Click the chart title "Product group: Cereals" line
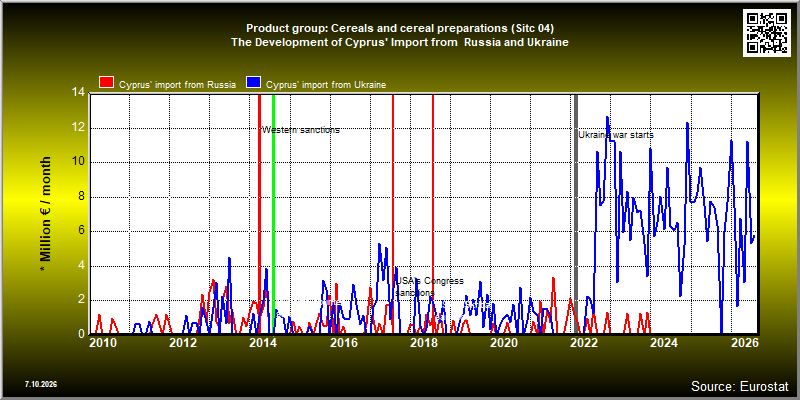The width and height of the screenshot is (800, 400). click(x=400, y=28)
